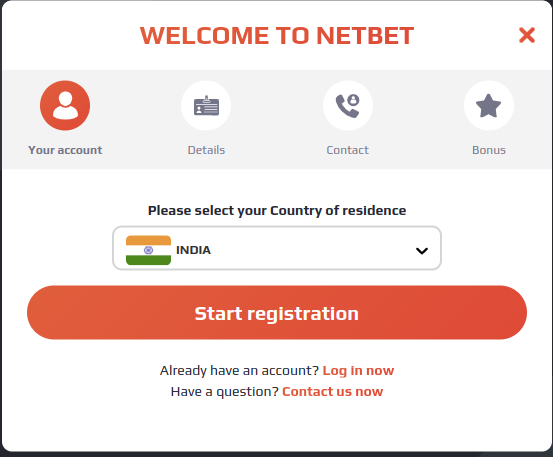This screenshot has width=553, height=457.
Task: Click the Country of residence prompt text
Action: tap(277, 211)
